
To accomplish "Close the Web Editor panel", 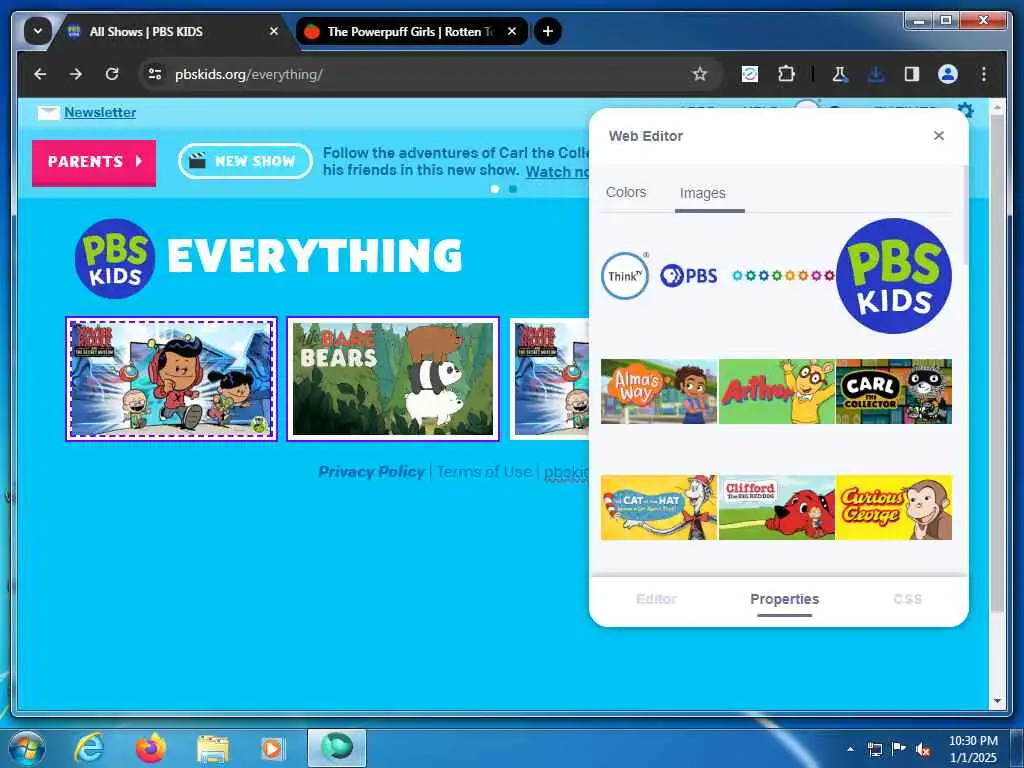I will point(939,135).
